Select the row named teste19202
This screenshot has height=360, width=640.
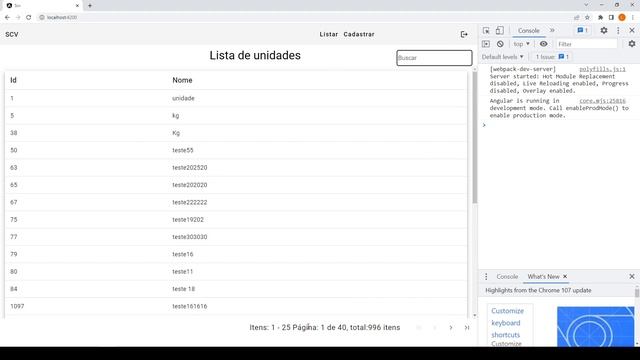(236, 220)
